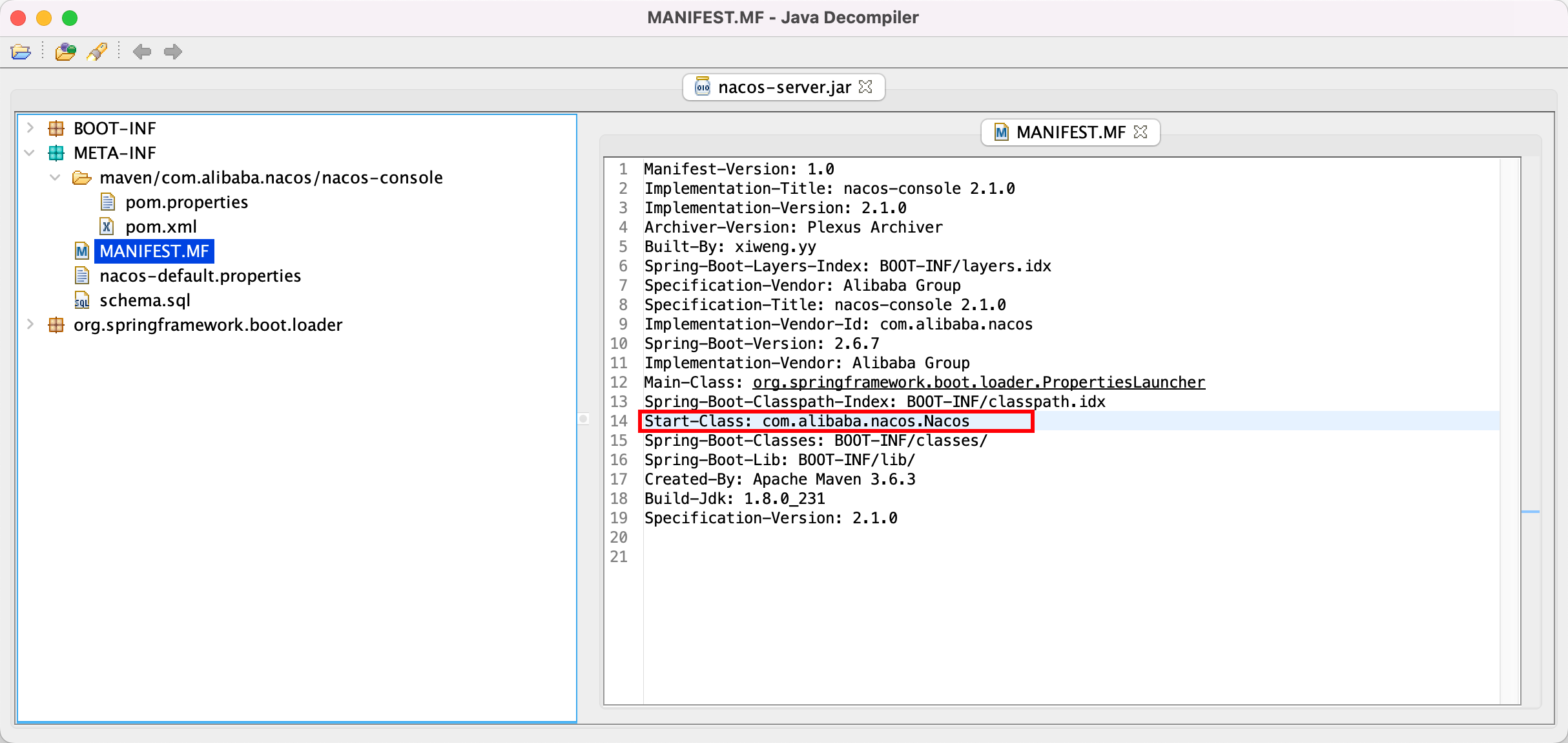Click the blue overview ruler marker
Screen dimensions: 1568x743
pos(1531,512)
